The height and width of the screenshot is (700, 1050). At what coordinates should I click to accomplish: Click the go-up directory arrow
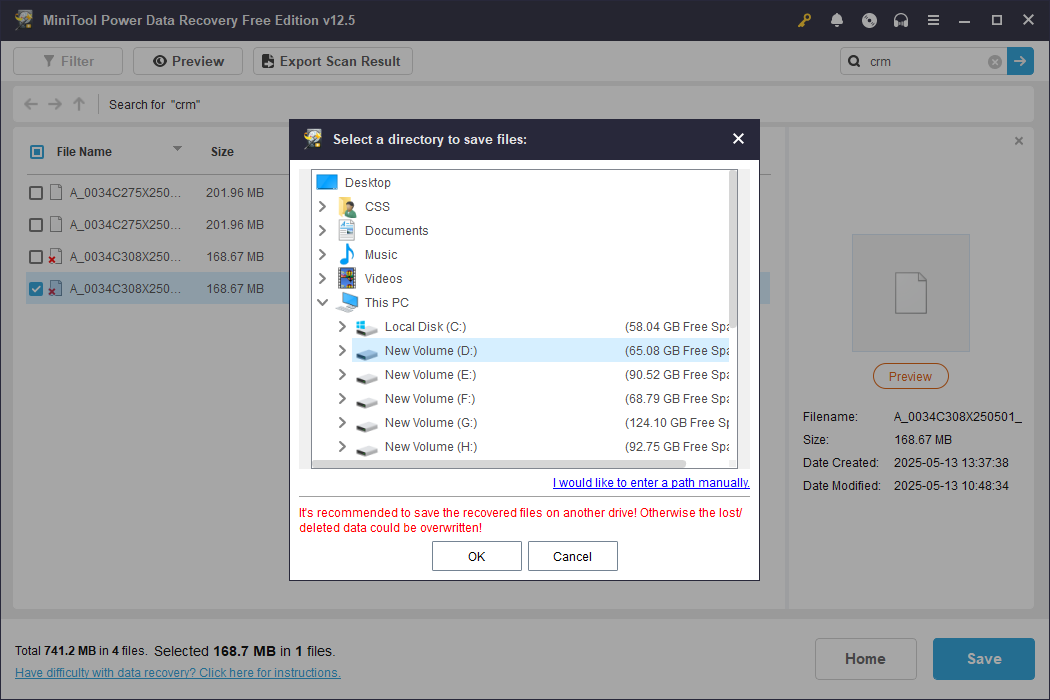pyautogui.click(x=78, y=103)
